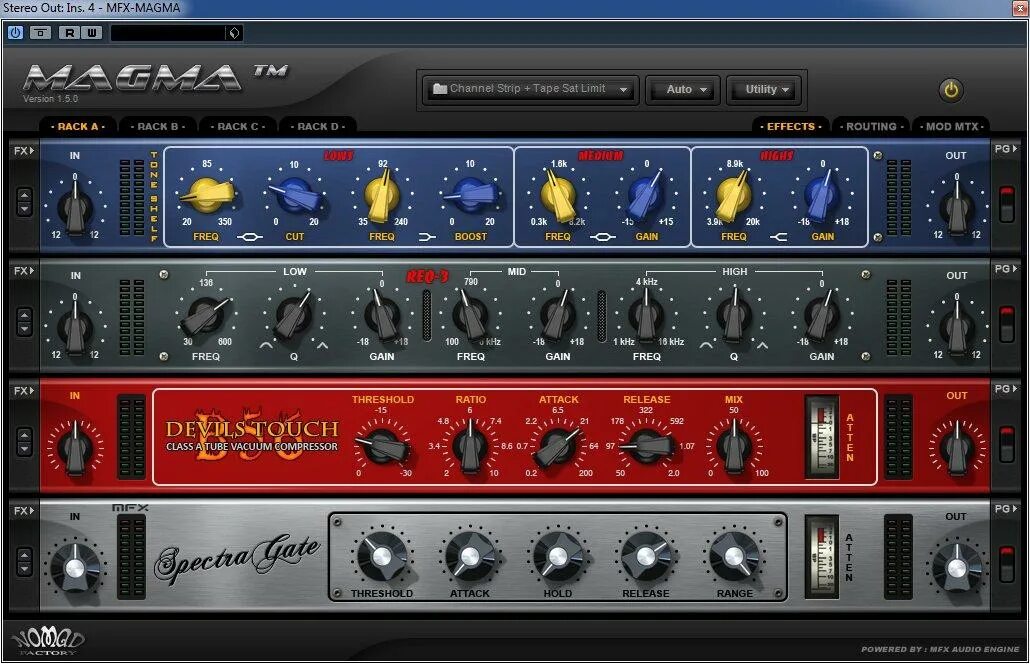1030x664 pixels.
Task: Click Tone Shelf blue CUT knob
Action: [295, 194]
